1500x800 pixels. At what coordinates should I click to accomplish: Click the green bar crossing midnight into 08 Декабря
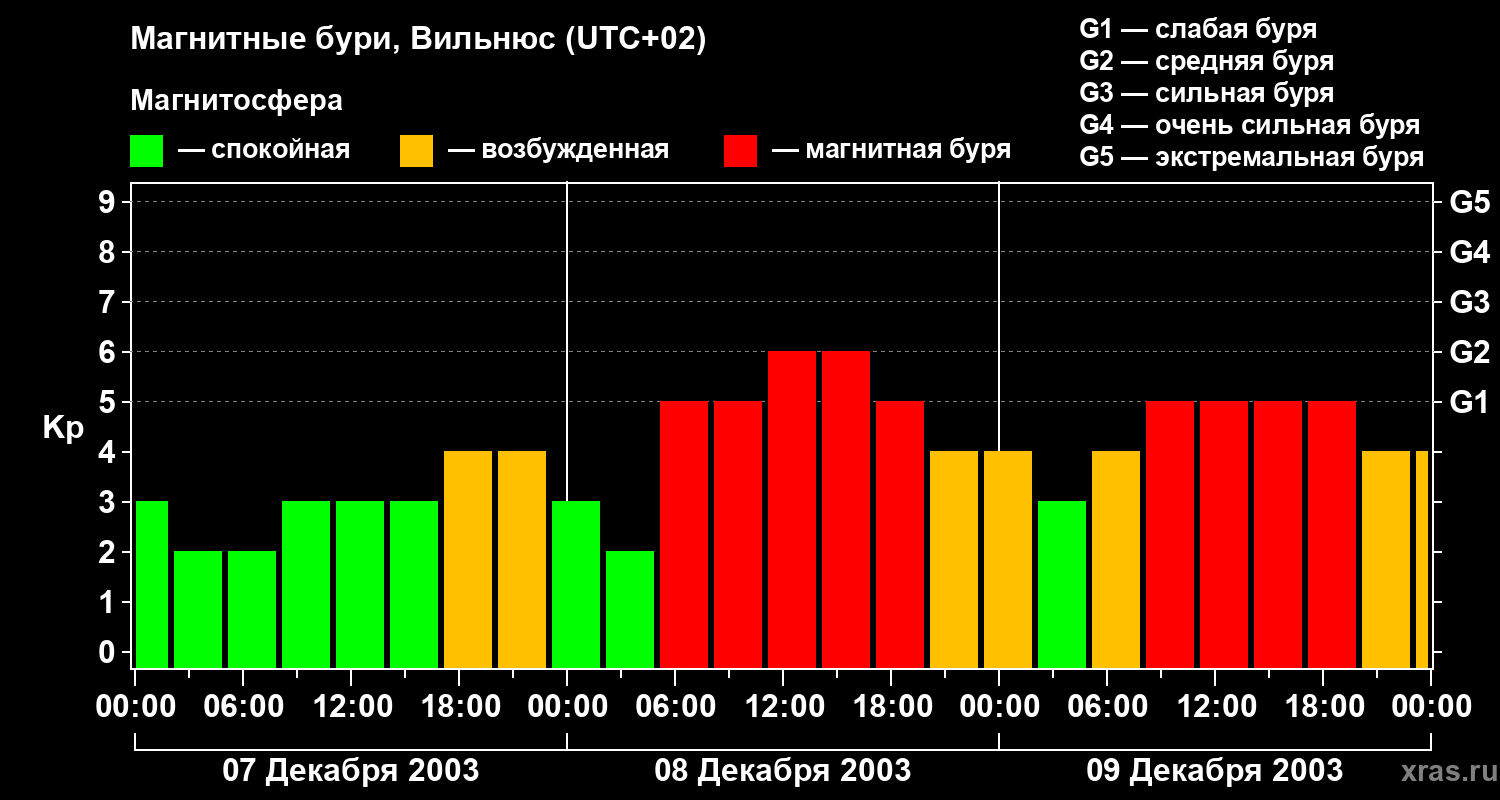[x=576, y=584]
